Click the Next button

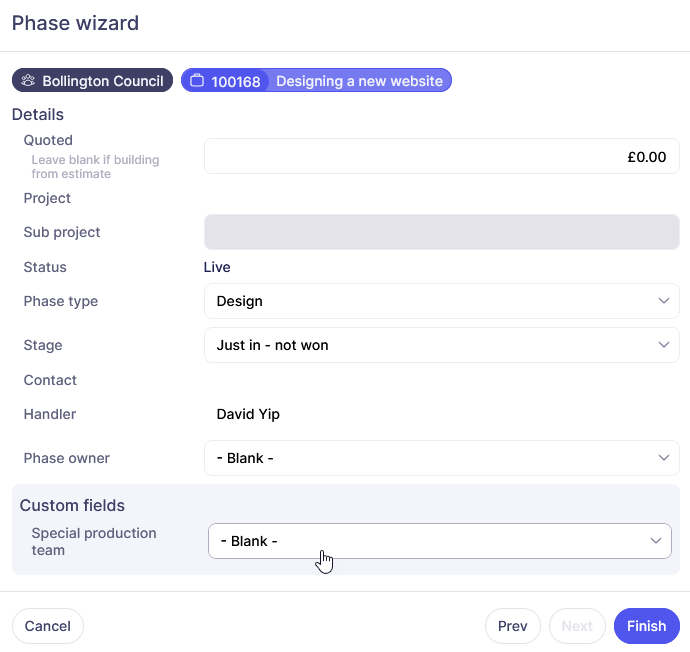pyautogui.click(x=577, y=626)
